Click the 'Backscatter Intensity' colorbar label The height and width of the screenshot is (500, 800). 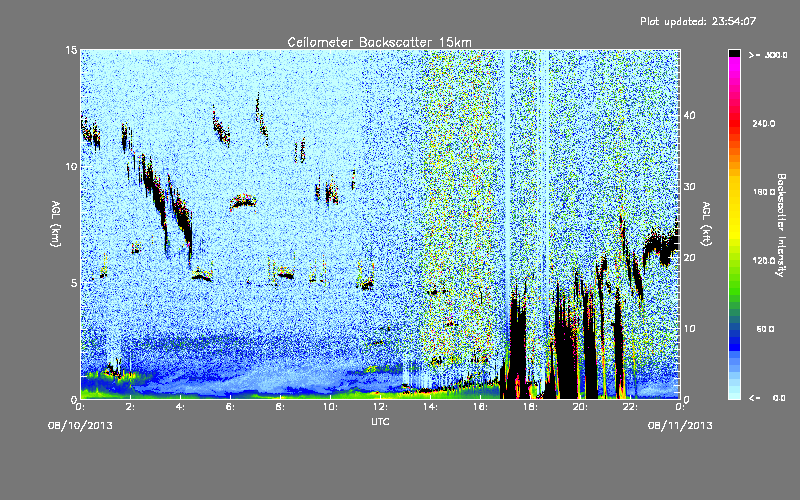click(x=781, y=225)
